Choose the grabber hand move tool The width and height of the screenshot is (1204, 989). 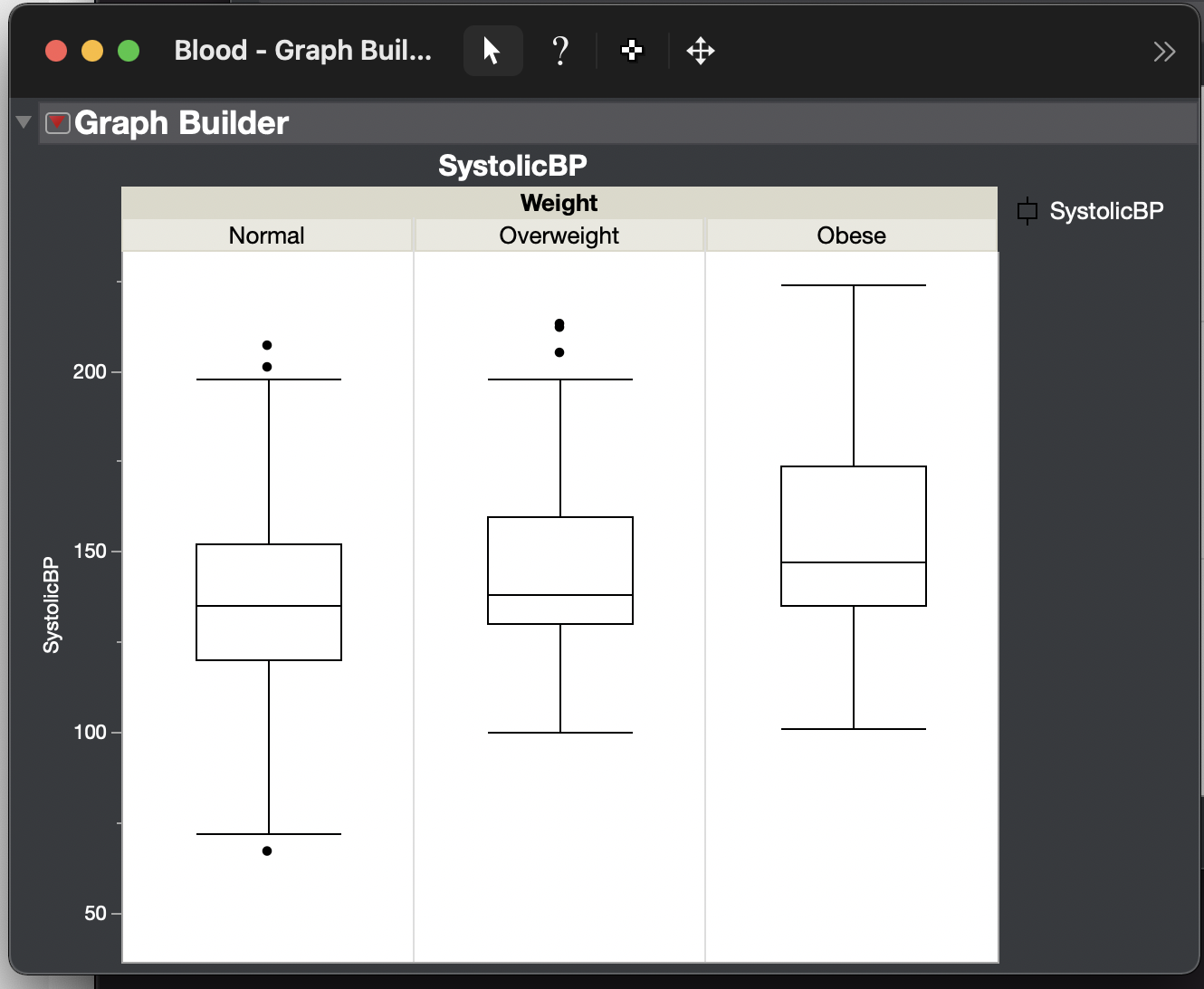(701, 51)
